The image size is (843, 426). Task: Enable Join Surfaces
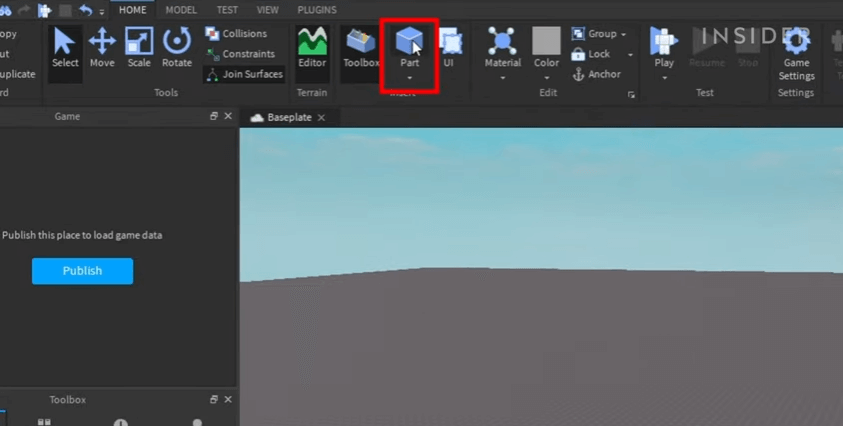(x=244, y=74)
